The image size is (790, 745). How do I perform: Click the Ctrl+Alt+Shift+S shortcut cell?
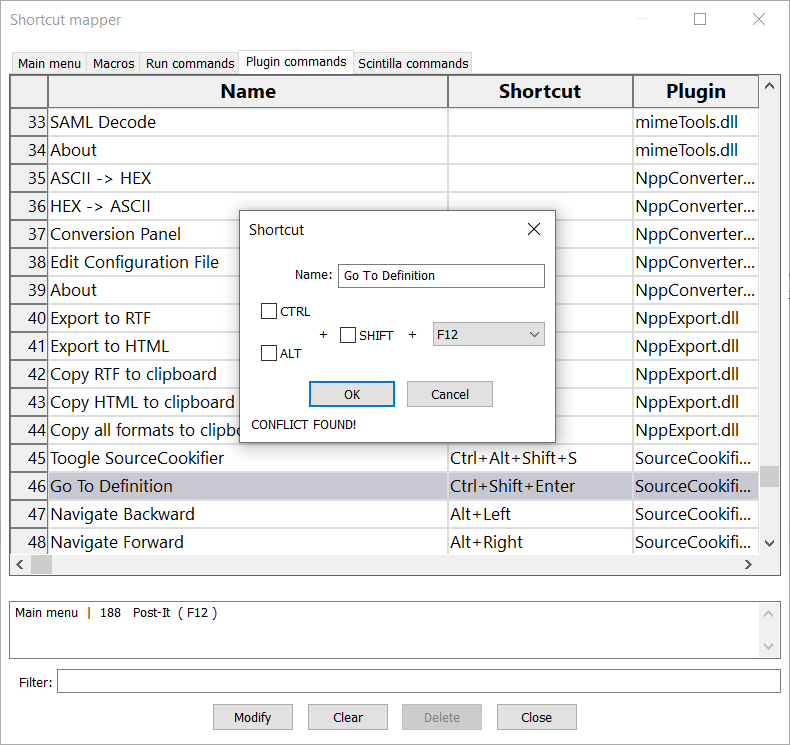[x=540, y=458]
